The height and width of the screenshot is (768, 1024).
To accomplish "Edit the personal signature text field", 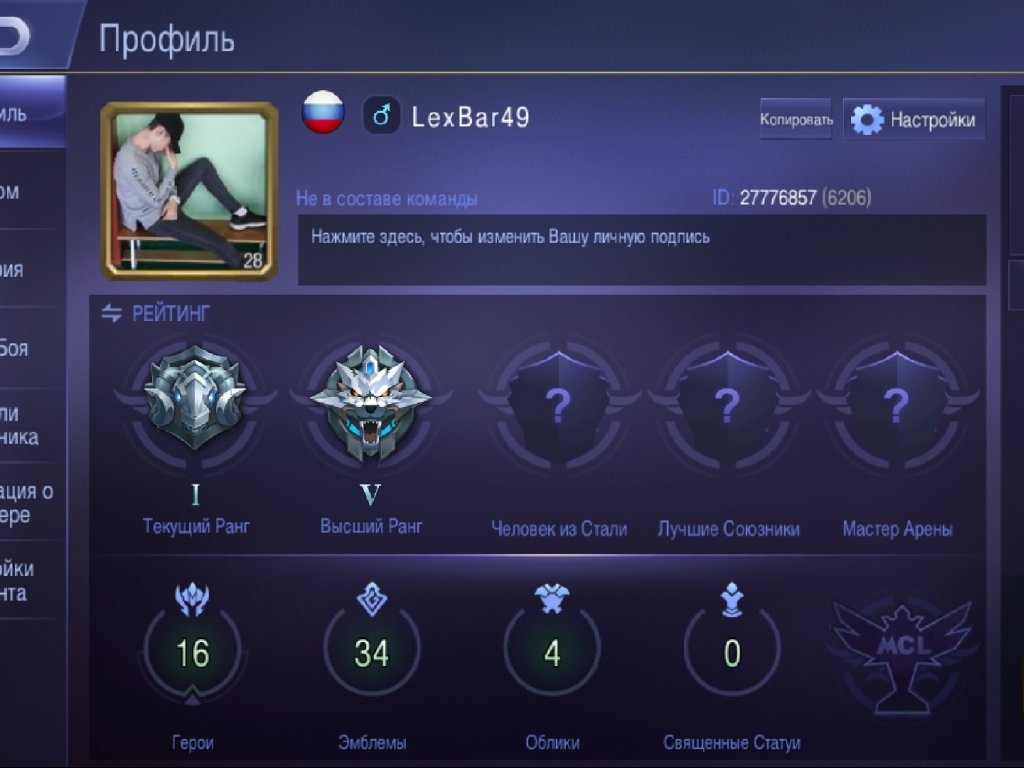I will point(642,249).
